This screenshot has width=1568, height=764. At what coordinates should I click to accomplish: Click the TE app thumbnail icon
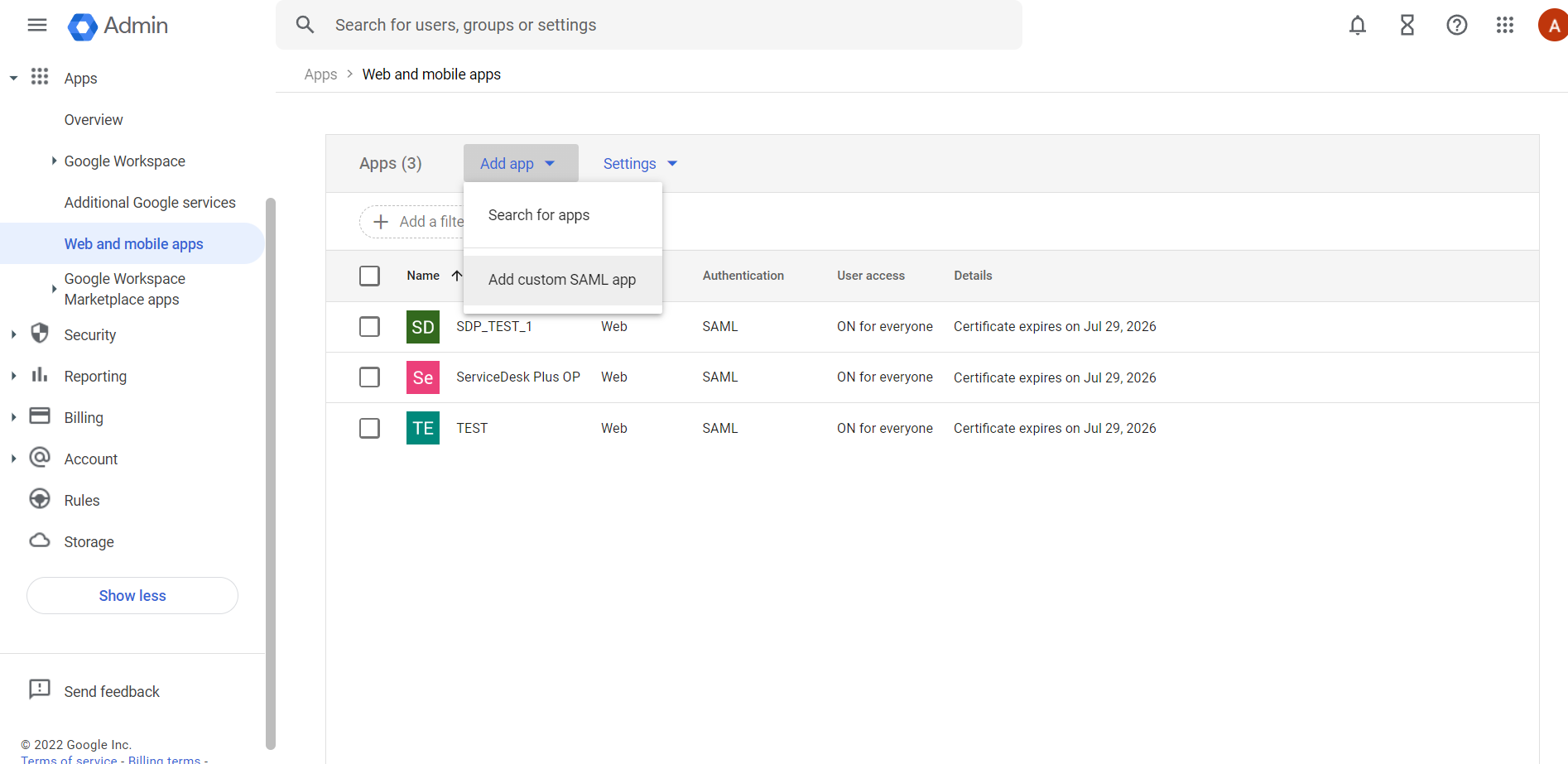(x=423, y=428)
